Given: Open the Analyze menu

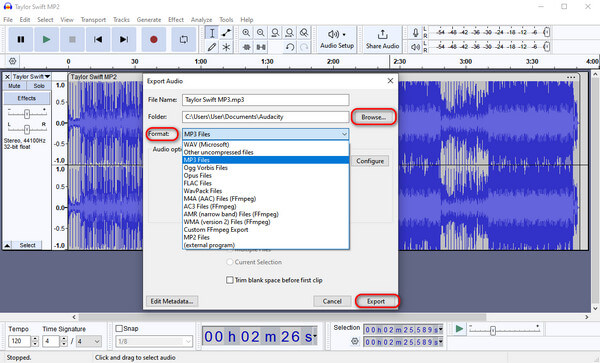Looking at the screenshot, I should tap(201, 20).
